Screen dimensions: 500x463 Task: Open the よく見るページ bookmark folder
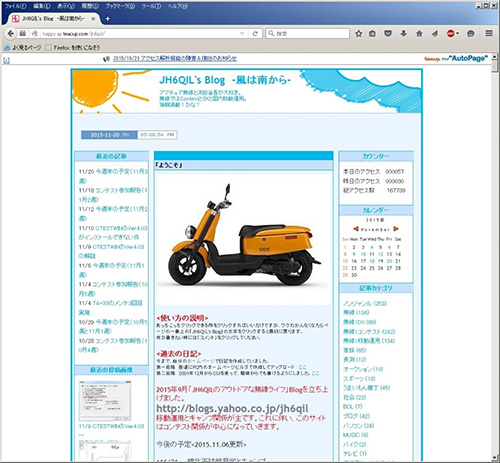[x=23, y=48]
